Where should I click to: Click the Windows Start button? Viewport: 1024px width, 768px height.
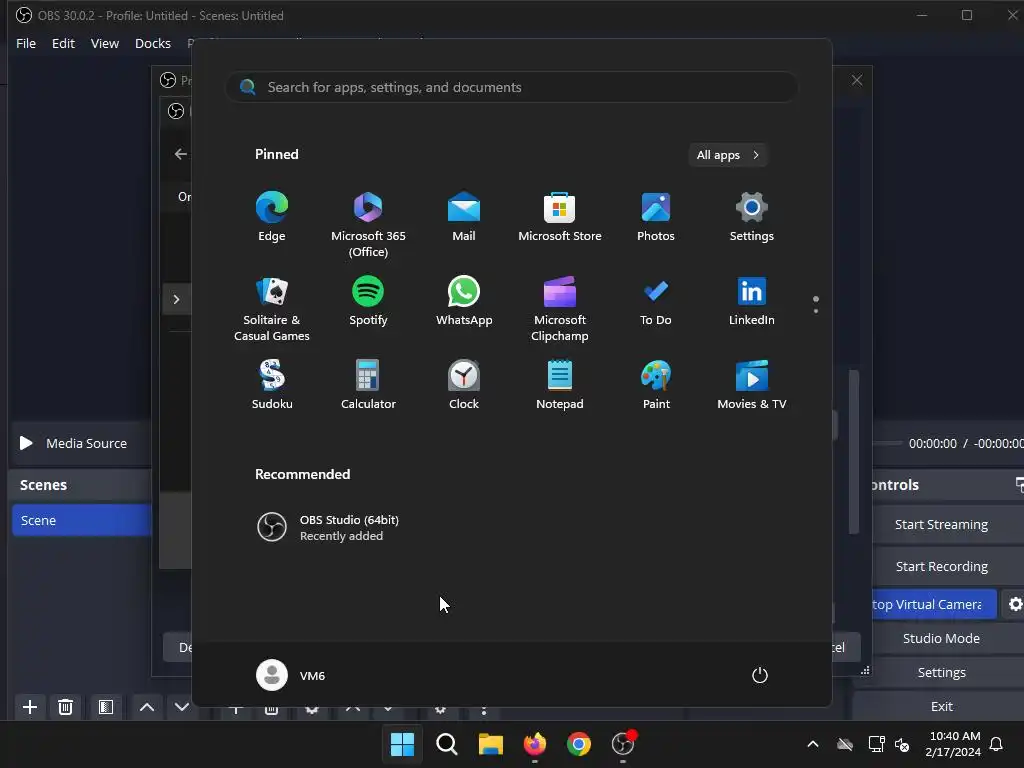click(x=402, y=744)
